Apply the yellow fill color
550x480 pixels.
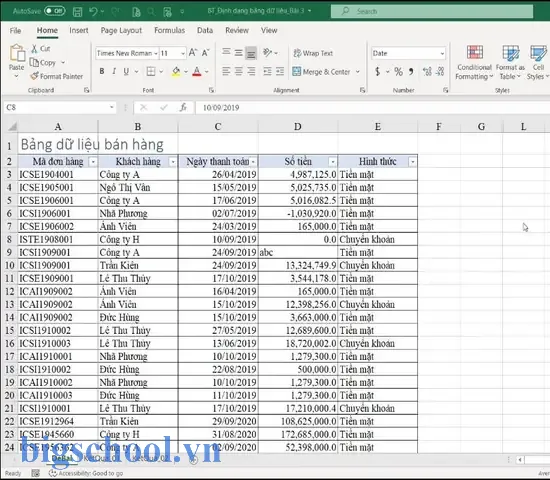[x=176, y=72]
